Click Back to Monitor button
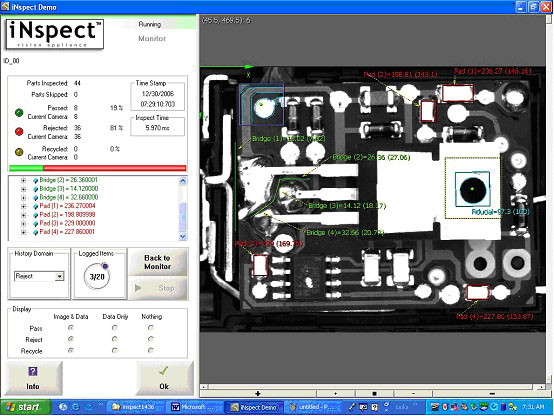Viewport: 554px width, 416px height. click(158, 262)
